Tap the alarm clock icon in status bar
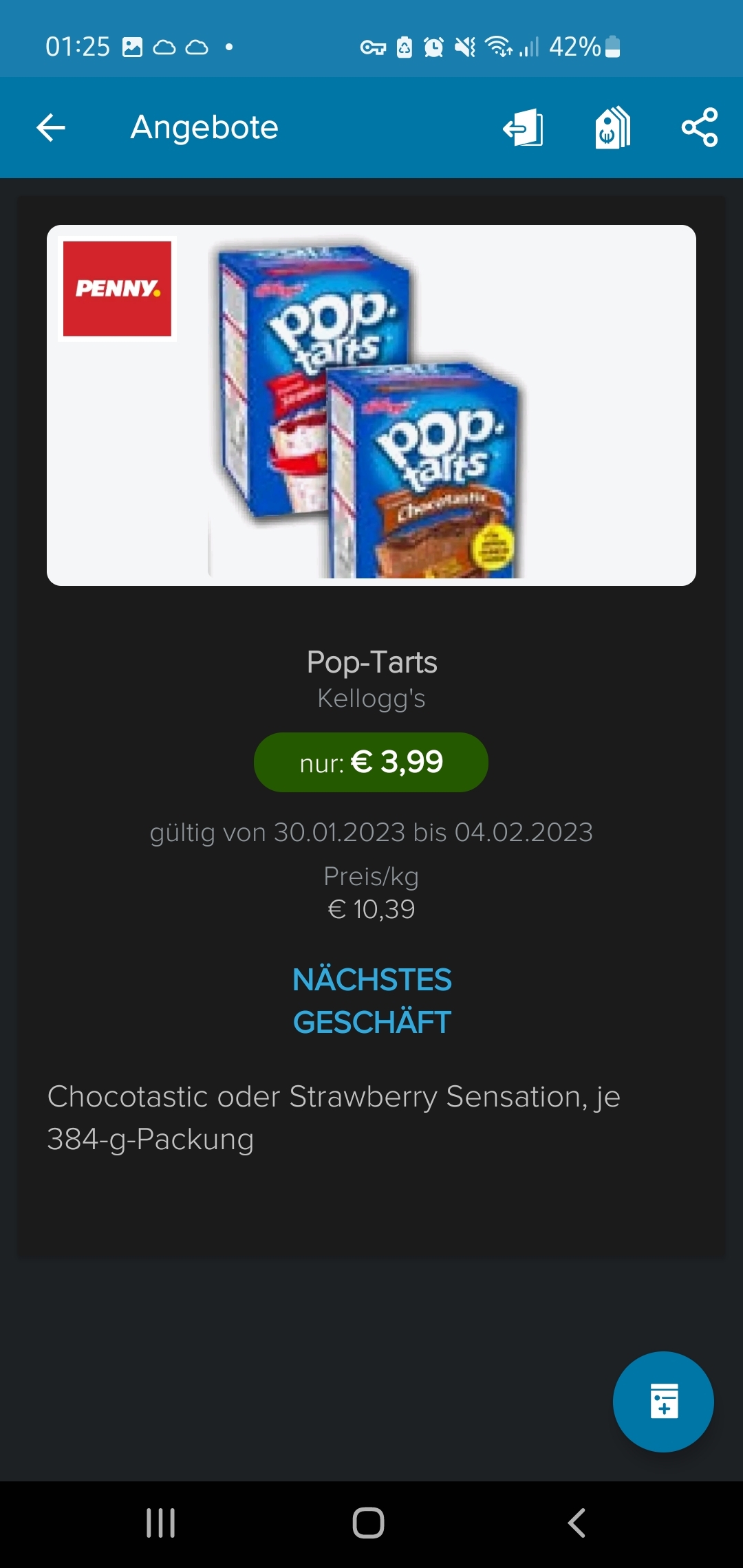The width and height of the screenshot is (743, 1568). tap(433, 47)
